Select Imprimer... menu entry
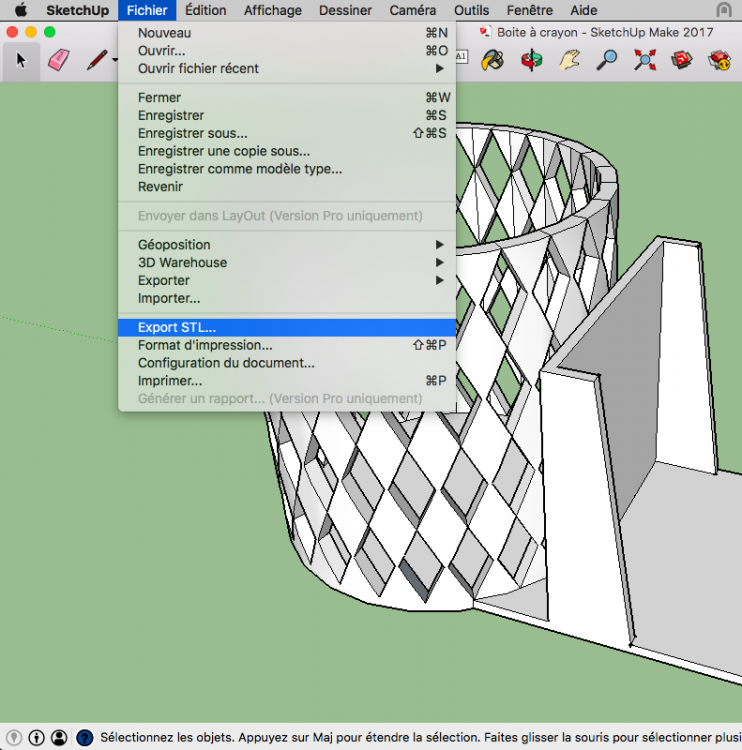 tap(287, 381)
